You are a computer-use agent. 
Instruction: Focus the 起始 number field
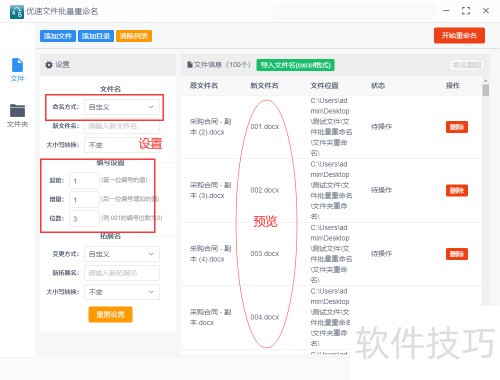84,181
